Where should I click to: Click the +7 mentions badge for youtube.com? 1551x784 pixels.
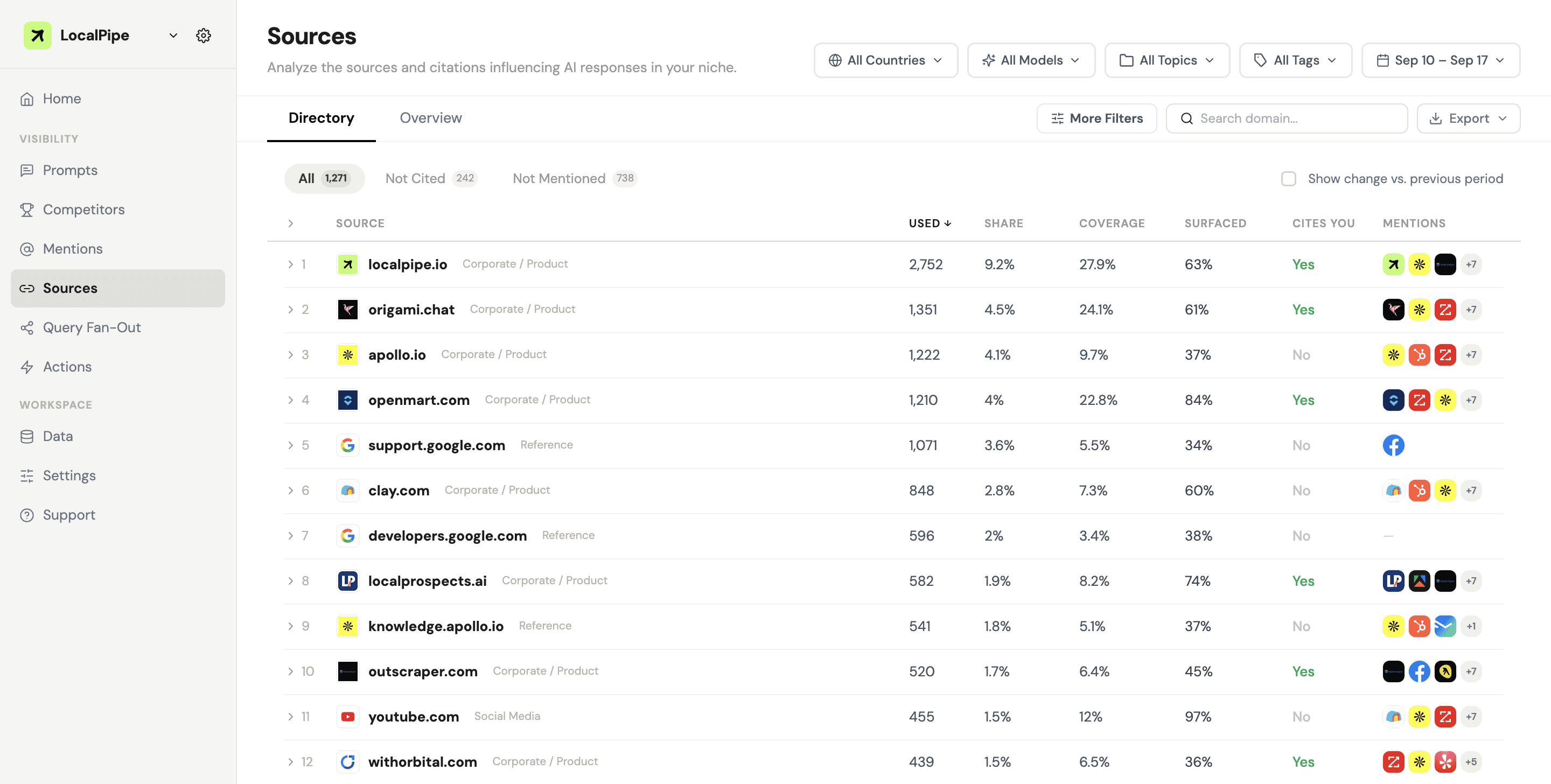point(1471,717)
